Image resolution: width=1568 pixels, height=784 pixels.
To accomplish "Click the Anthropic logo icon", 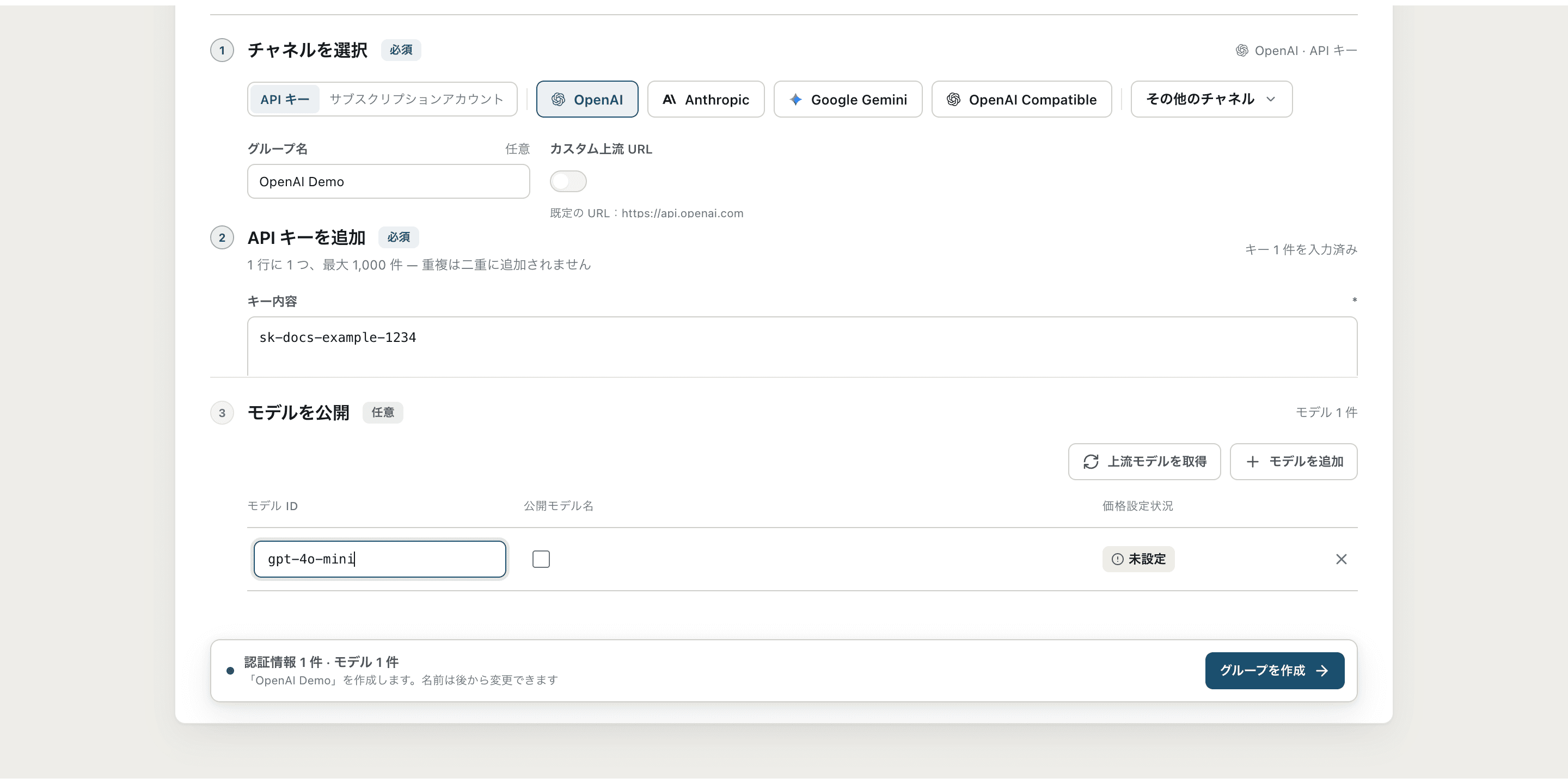I will (x=669, y=99).
